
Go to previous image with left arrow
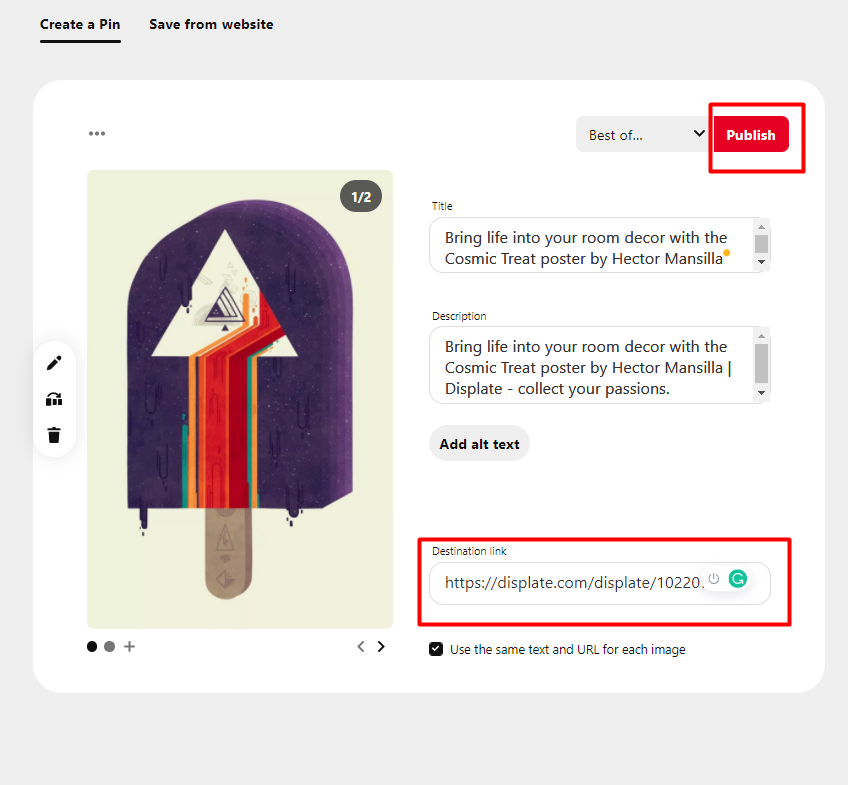pyautogui.click(x=361, y=647)
